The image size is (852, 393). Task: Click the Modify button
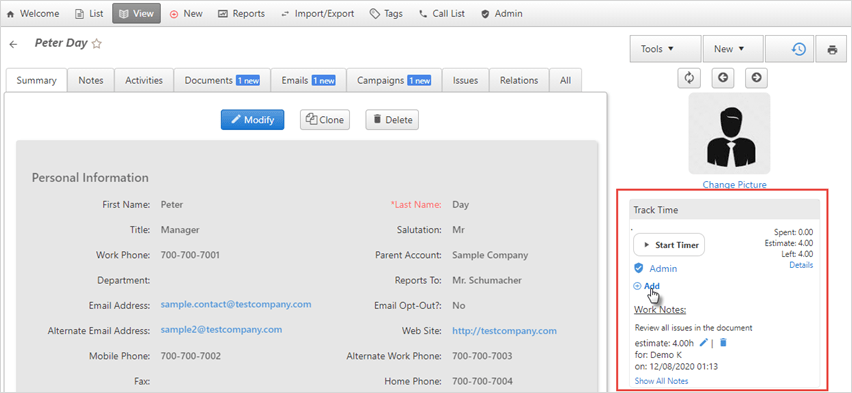pyautogui.click(x=252, y=120)
